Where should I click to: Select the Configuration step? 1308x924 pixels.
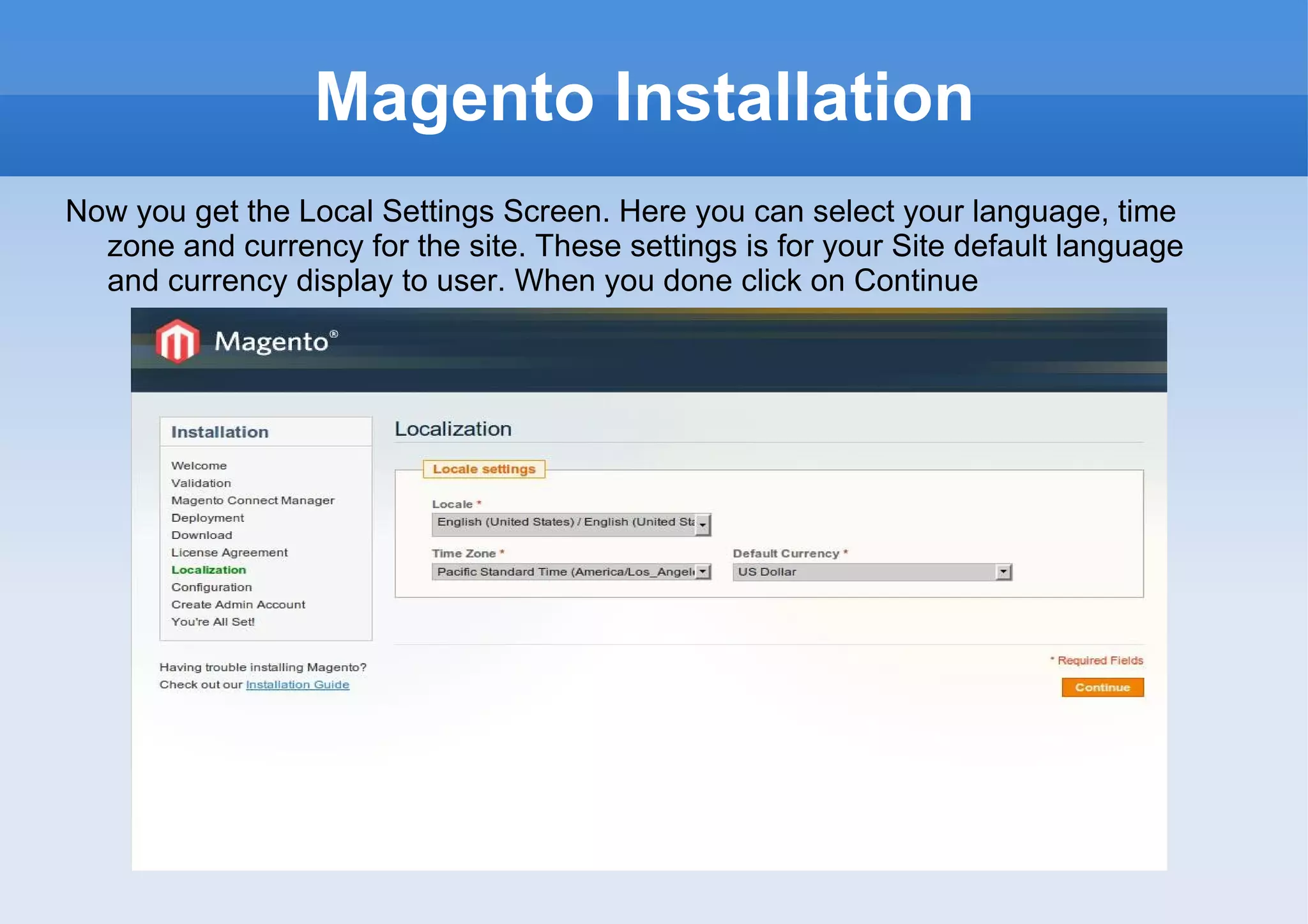click(211, 587)
